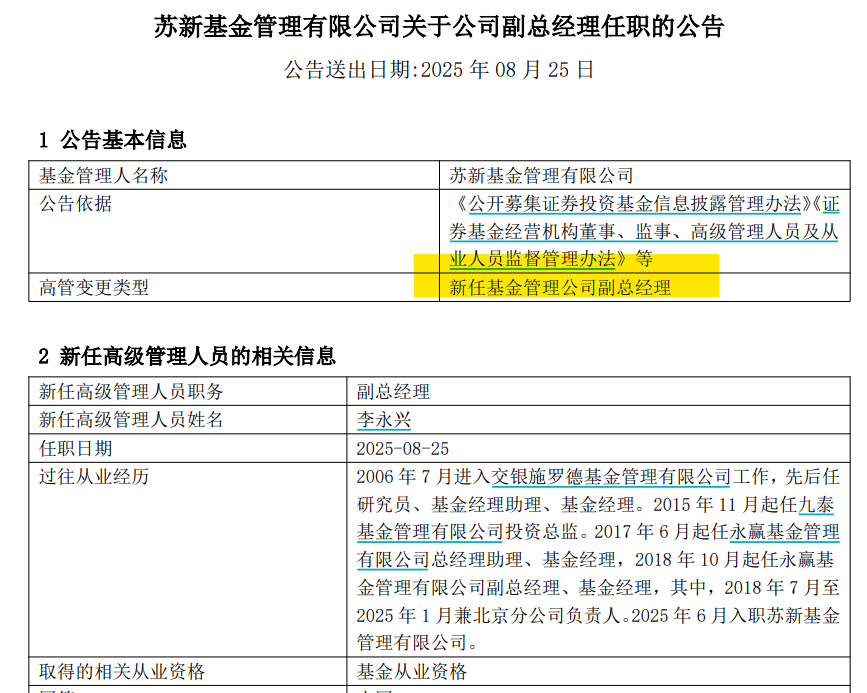
Task: Open the 李永兴 name link
Action: tap(384, 420)
